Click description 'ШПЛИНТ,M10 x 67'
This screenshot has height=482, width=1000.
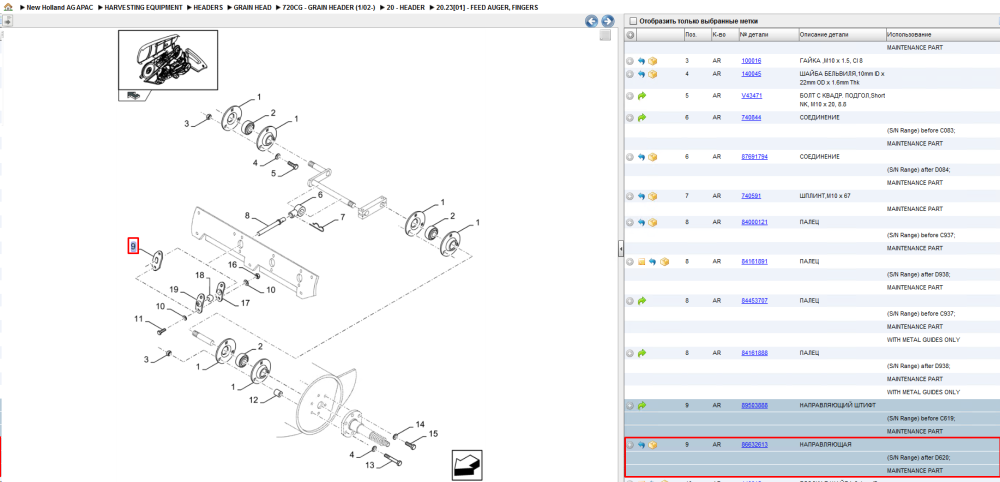825,196
